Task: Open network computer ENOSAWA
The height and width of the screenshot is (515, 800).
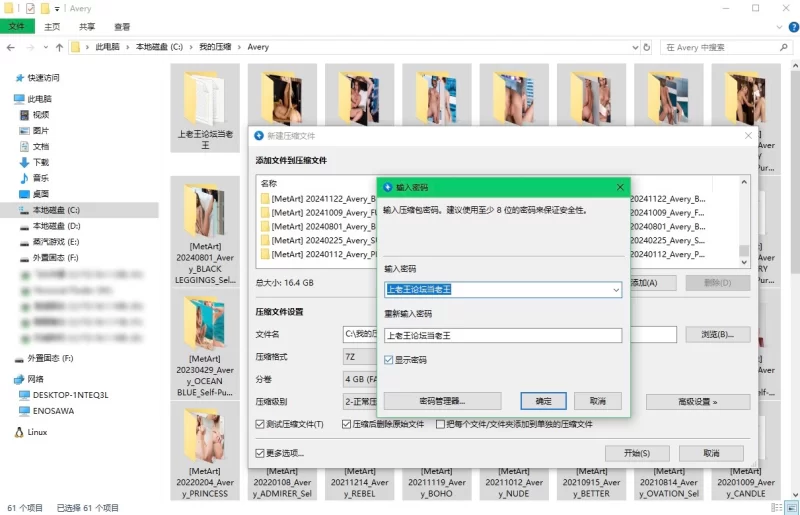Action: (x=53, y=411)
